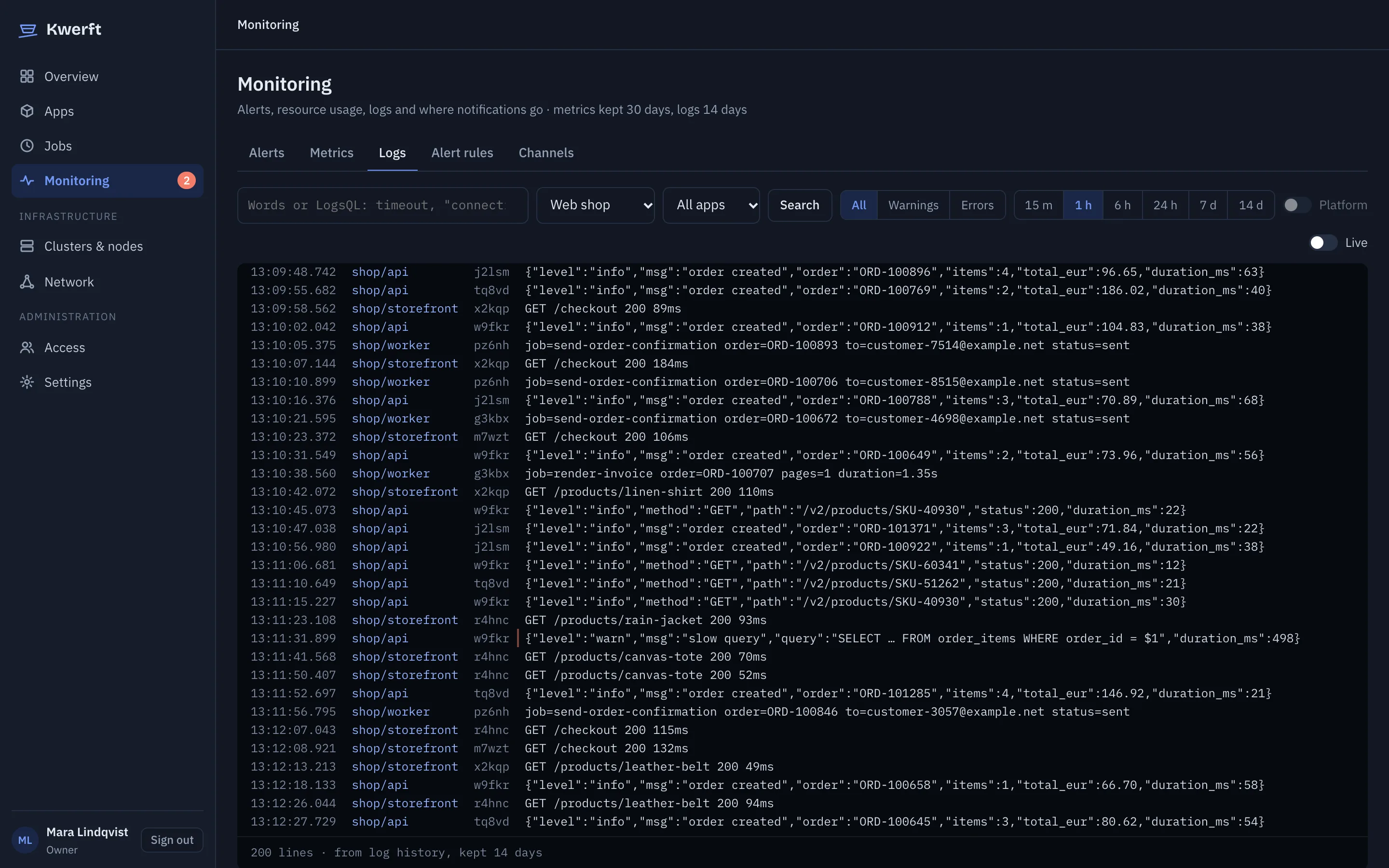This screenshot has width=1389, height=868.
Task: Select the 1 h time range
Action: [1082, 205]
